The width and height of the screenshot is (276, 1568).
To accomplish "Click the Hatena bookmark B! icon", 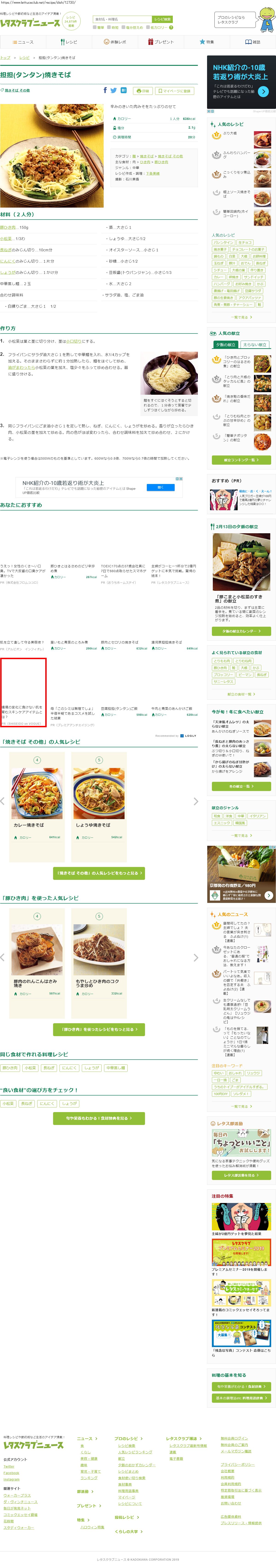I will (123, 90).
